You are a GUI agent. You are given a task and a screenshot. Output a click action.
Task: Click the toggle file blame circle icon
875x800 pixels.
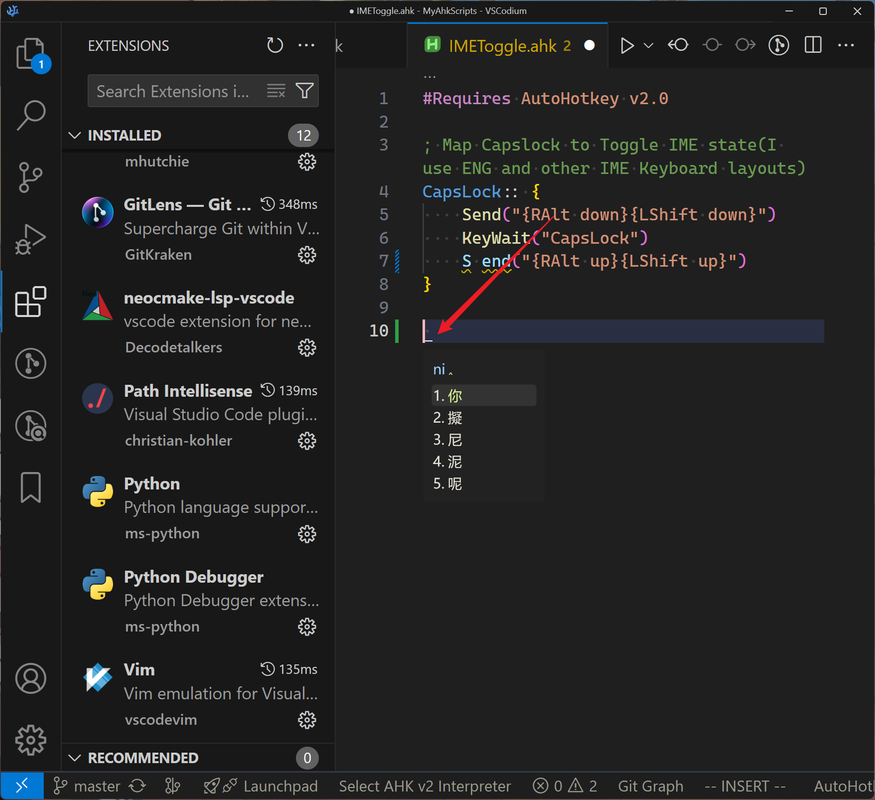[x=712, y=45]
